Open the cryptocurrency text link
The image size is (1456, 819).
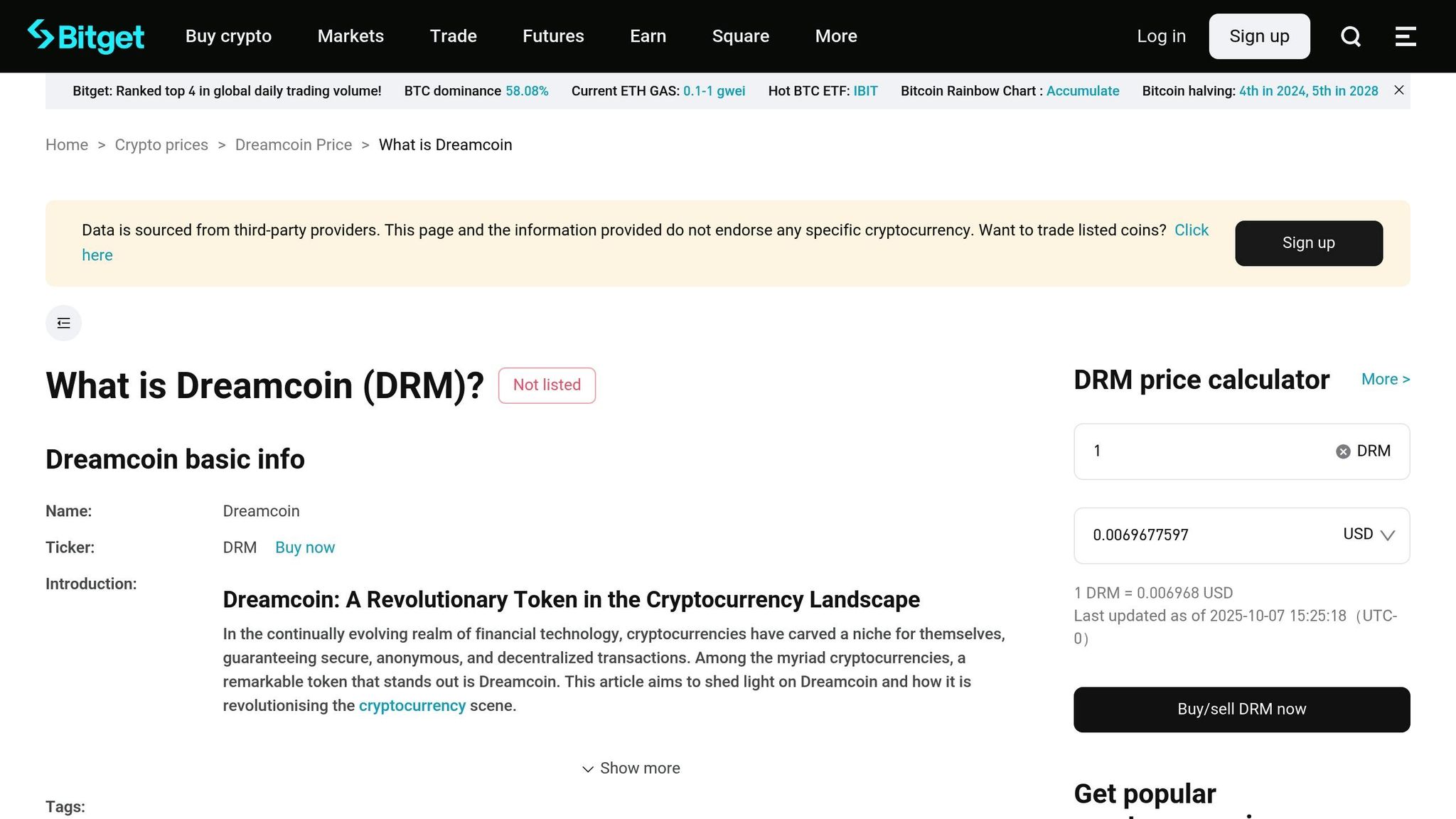point(412,705)
